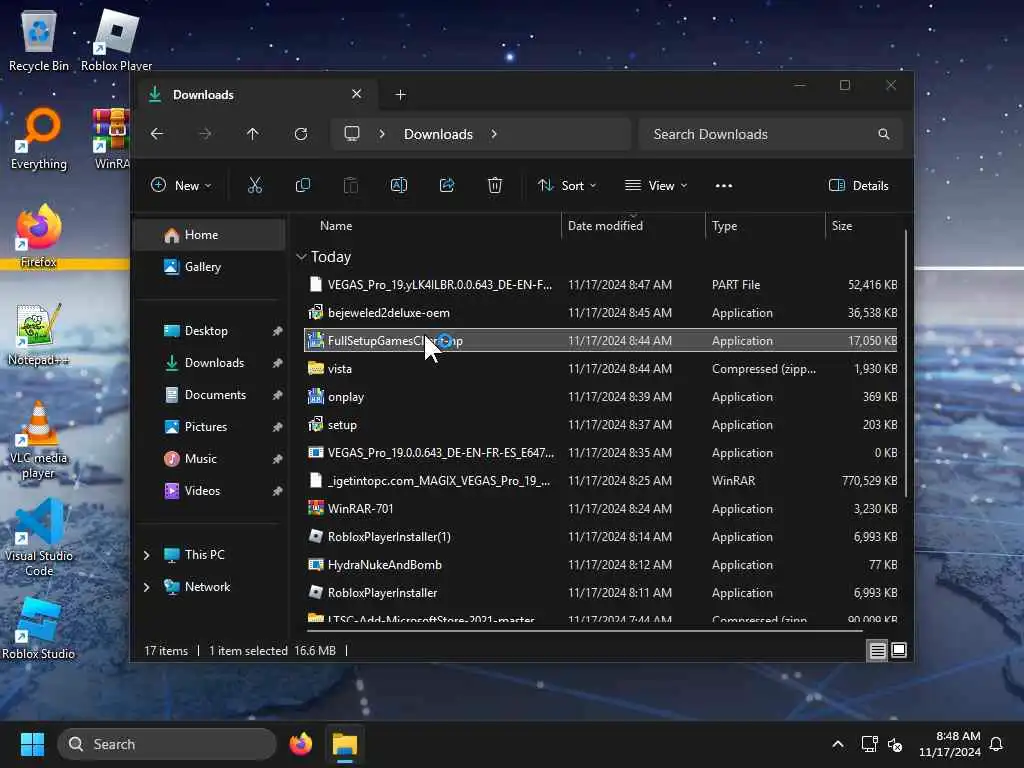Sort by Size column header
The width and height of the screenshot is (1024, 768).
(x=842, y=226)
